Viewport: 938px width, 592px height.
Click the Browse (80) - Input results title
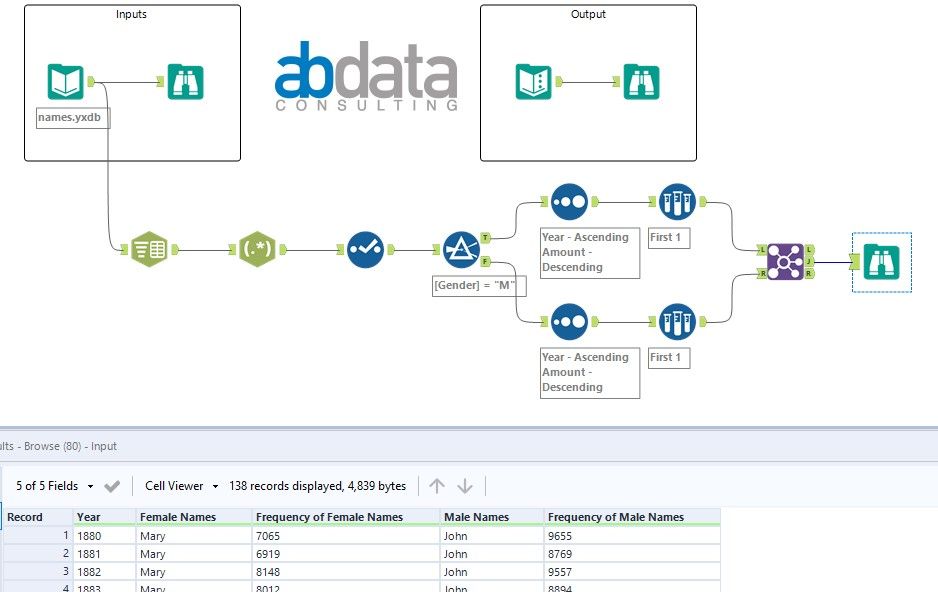click(58, 446)
